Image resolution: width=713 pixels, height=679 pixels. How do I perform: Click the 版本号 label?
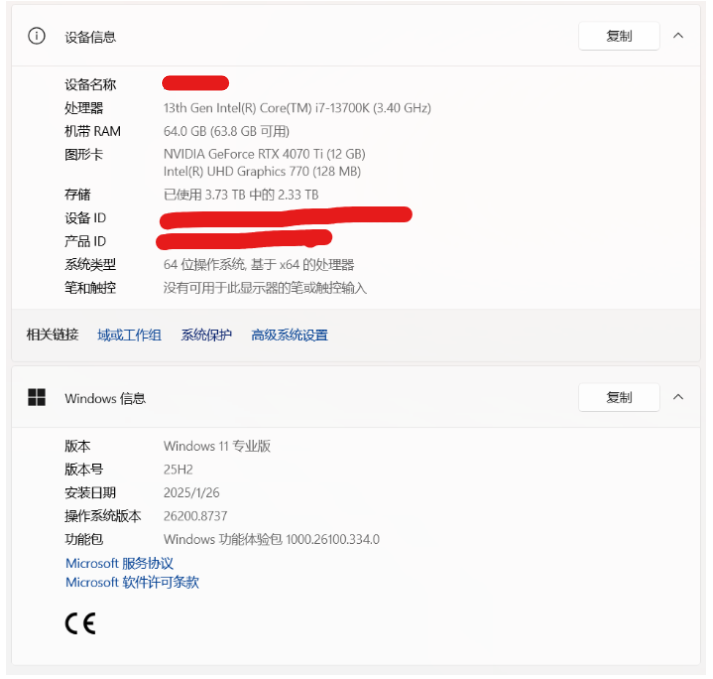[84, 469]
